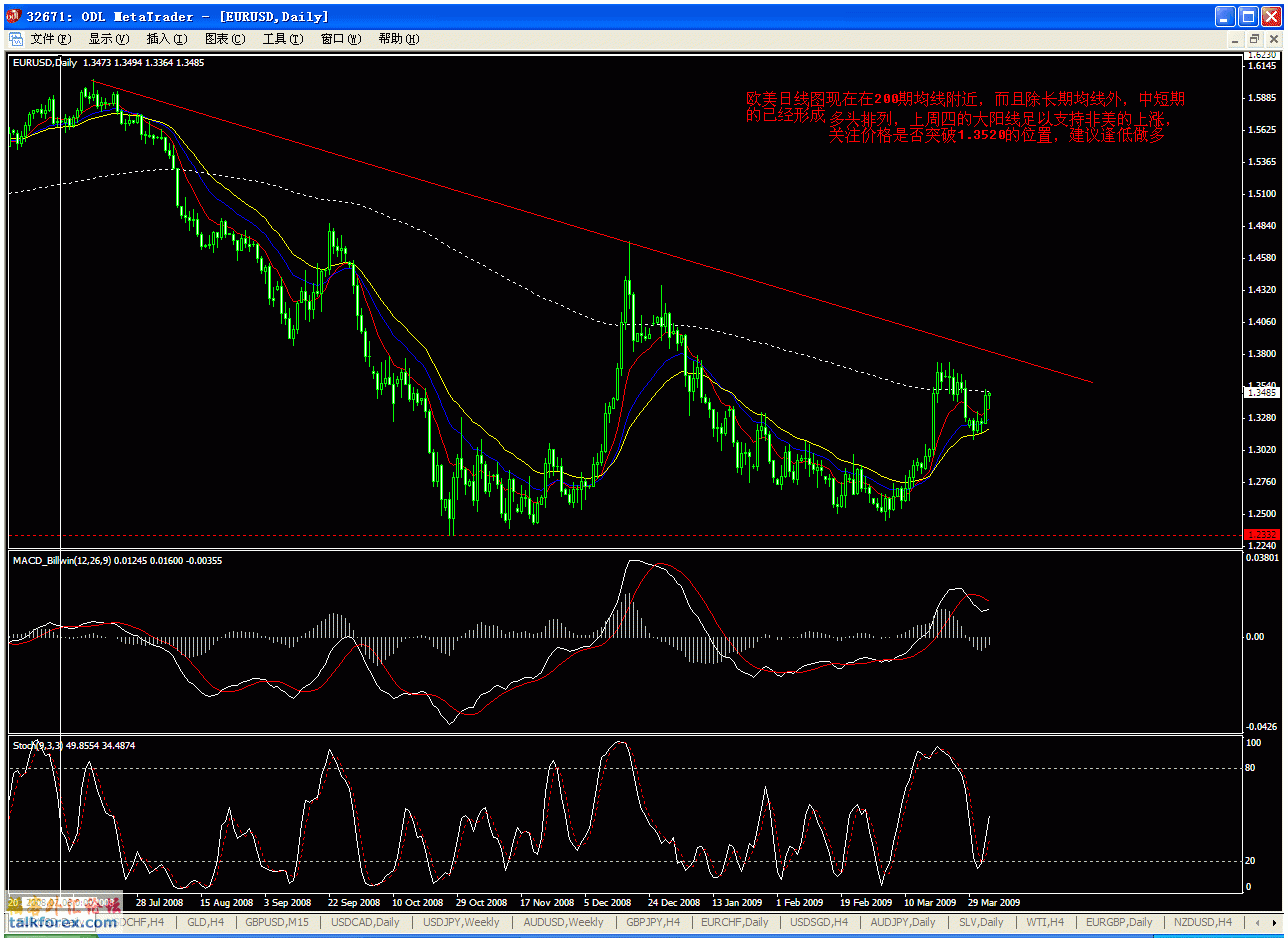Click the 1.5885 price scale value
1288x938 pixels.
pyautogui.click(x=1261, y=98)
